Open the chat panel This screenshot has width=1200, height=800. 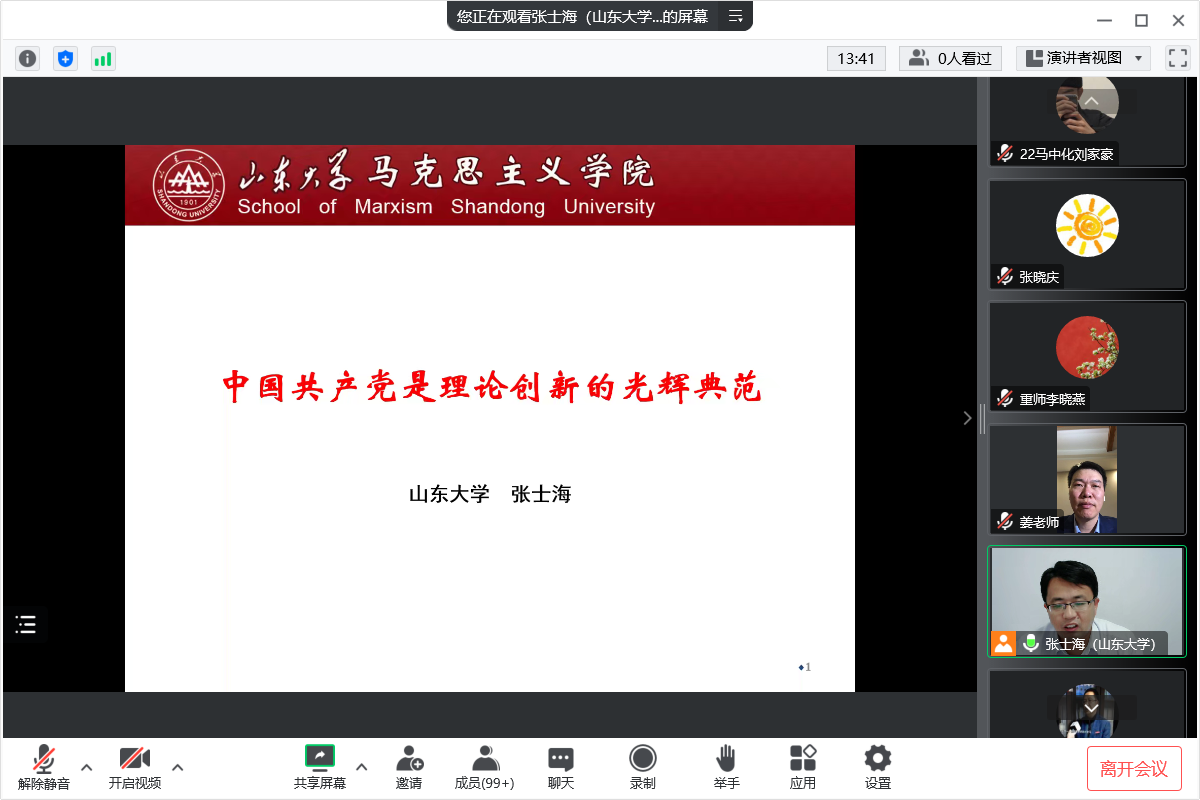(x=561, y=767)
